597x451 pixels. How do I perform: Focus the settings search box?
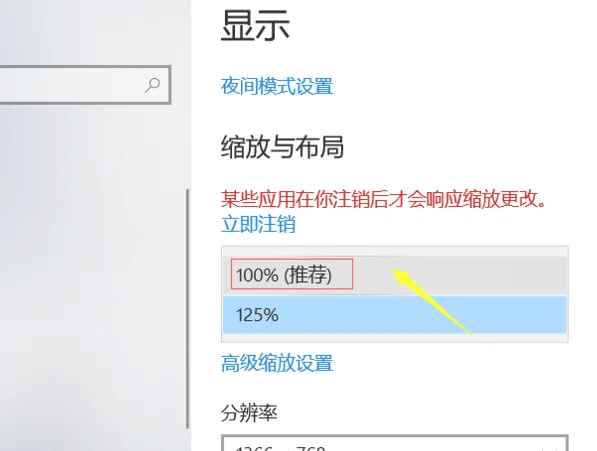tap(85, 84)
